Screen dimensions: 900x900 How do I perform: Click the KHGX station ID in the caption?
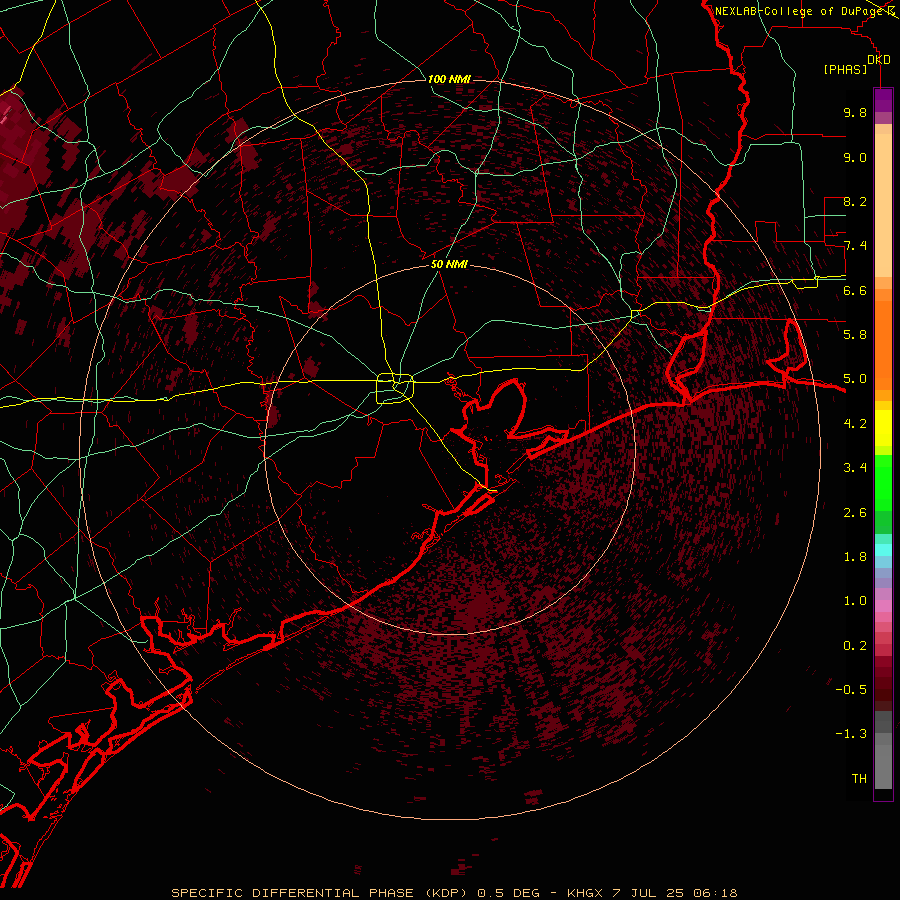point(585,893)
